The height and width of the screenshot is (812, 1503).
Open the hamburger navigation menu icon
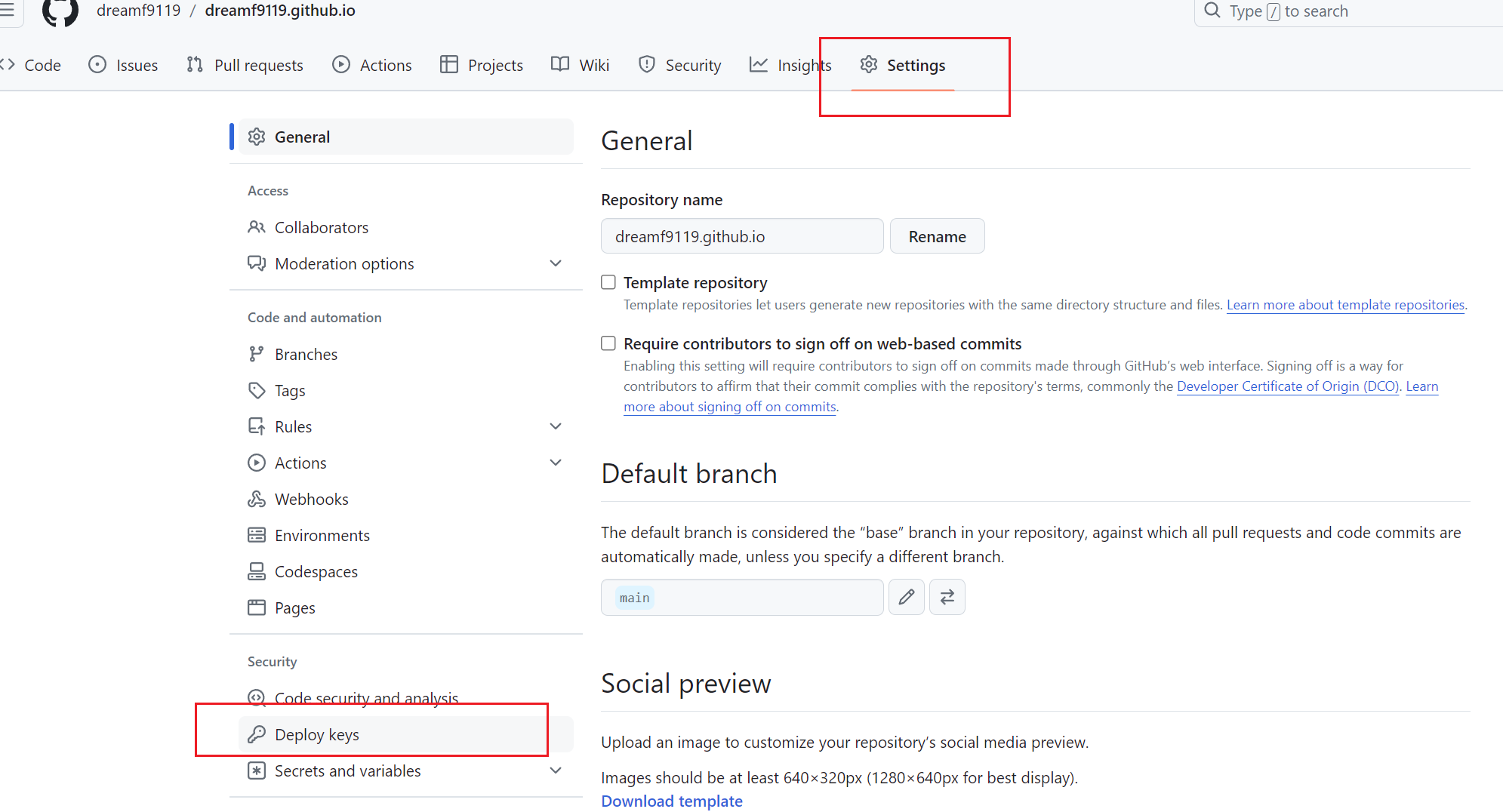[7, 10]
